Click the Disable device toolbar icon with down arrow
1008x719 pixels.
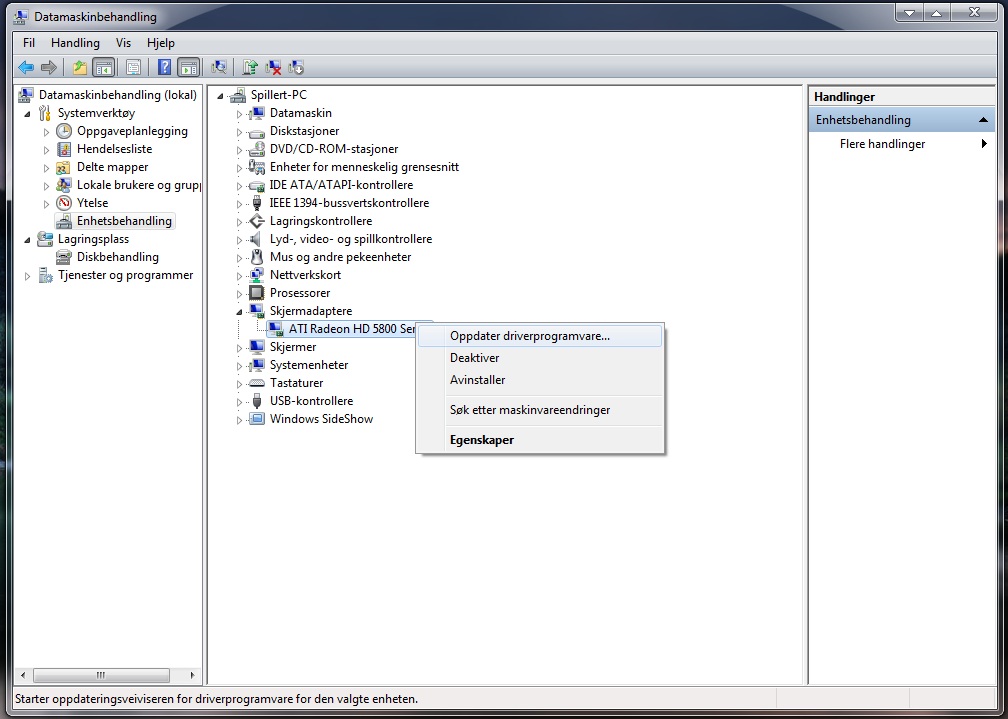click(x=296, y=67)
